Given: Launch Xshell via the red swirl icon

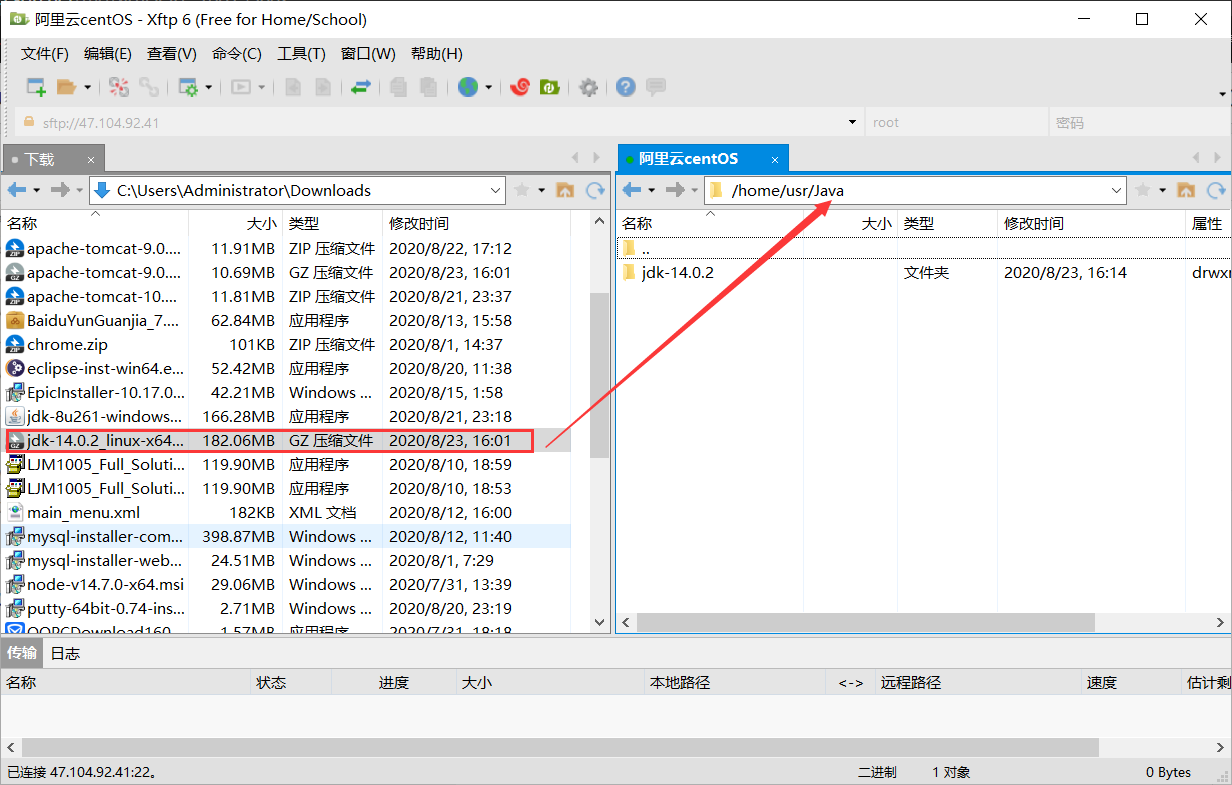Looking at the screenshot, I should [x=520, y=87].
